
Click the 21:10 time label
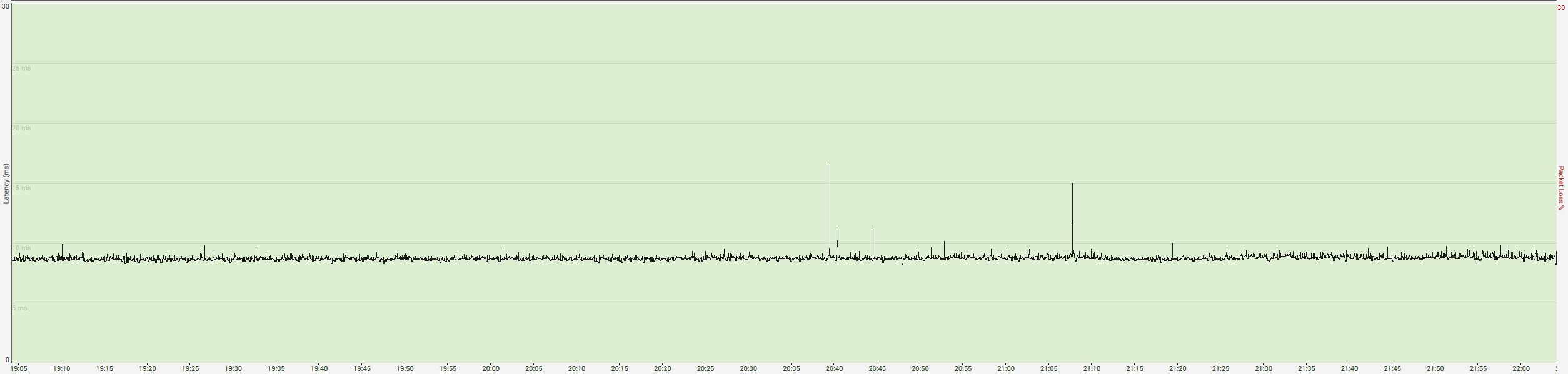(x=1092, y=368)
